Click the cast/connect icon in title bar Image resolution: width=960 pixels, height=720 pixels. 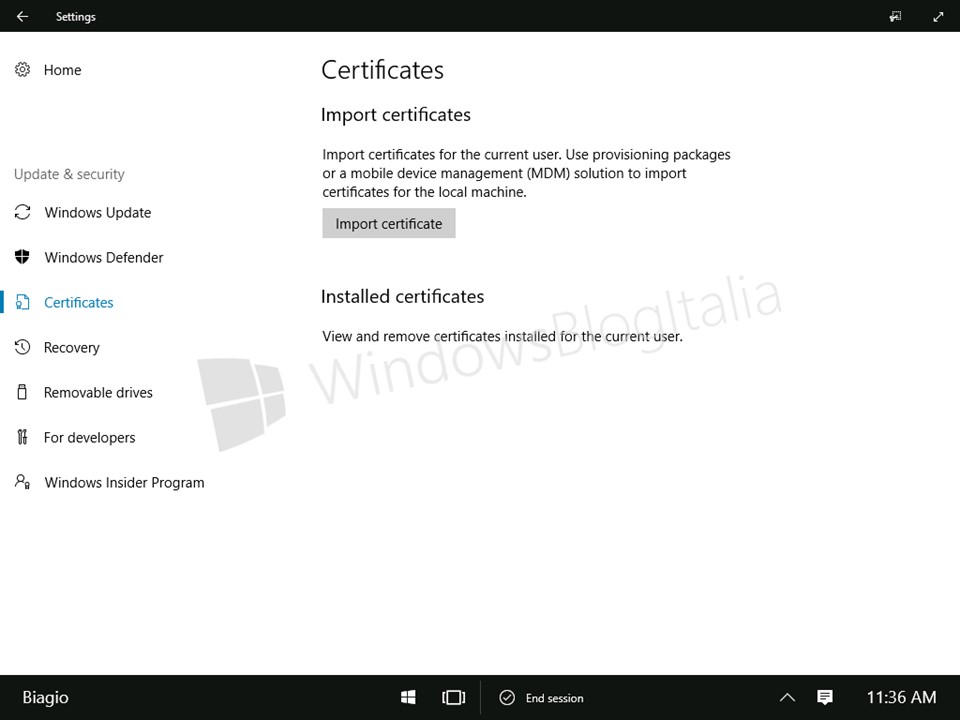895,17
